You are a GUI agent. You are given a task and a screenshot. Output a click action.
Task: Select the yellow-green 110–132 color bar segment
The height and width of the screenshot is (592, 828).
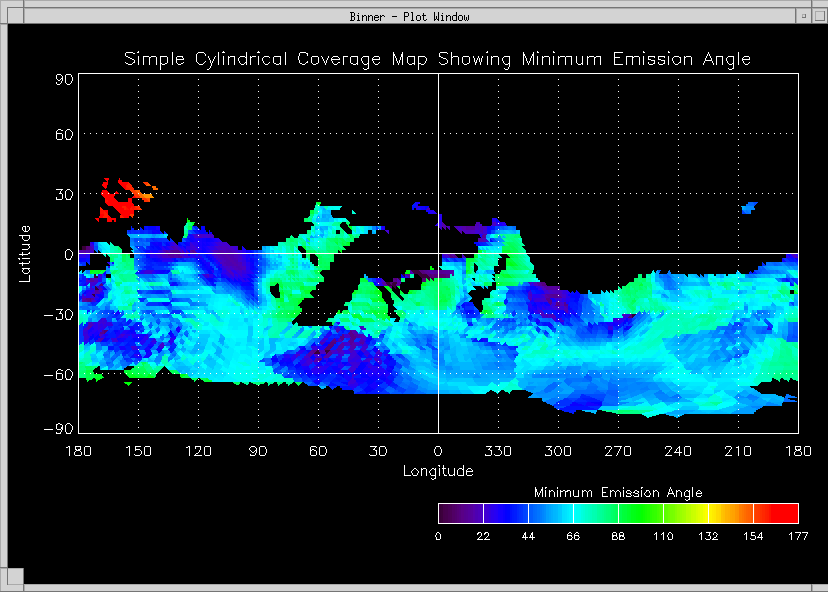point(685,513)
